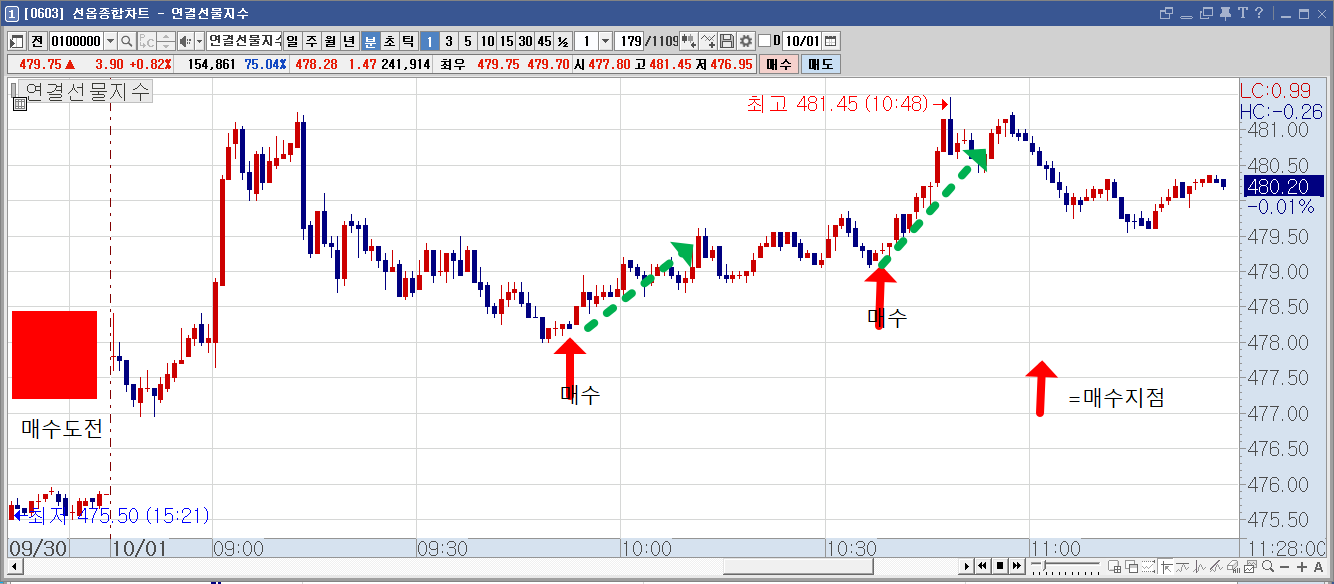Select the 5 minute interval tab
Image resolution: width=1334 pixels, height=584 pixels.
click(x=468, y=41)
